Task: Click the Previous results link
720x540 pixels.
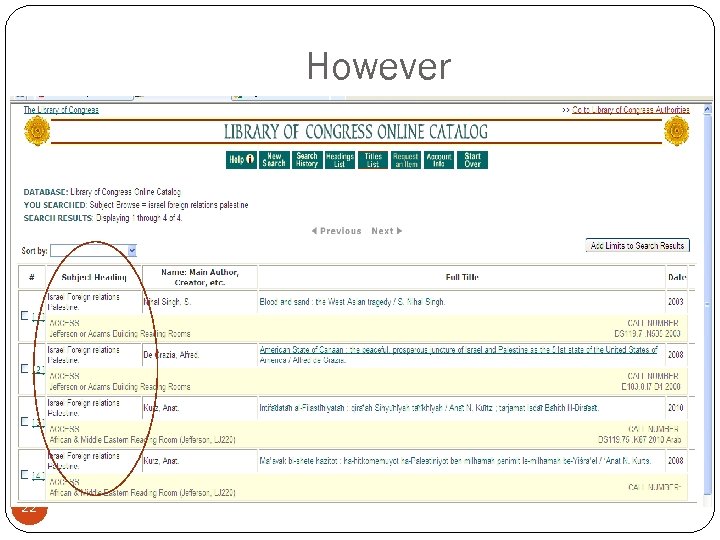Action: (x=336, y=231)
